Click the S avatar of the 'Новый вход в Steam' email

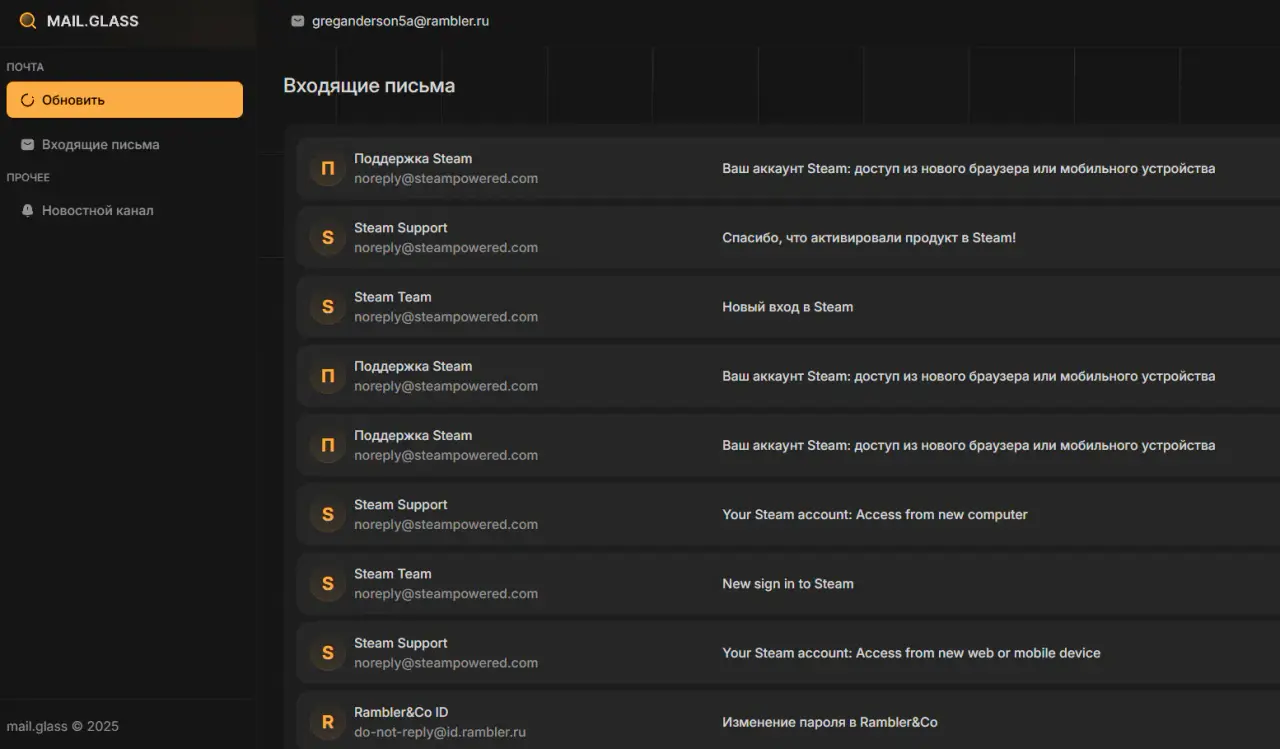[x=327, y=307]
